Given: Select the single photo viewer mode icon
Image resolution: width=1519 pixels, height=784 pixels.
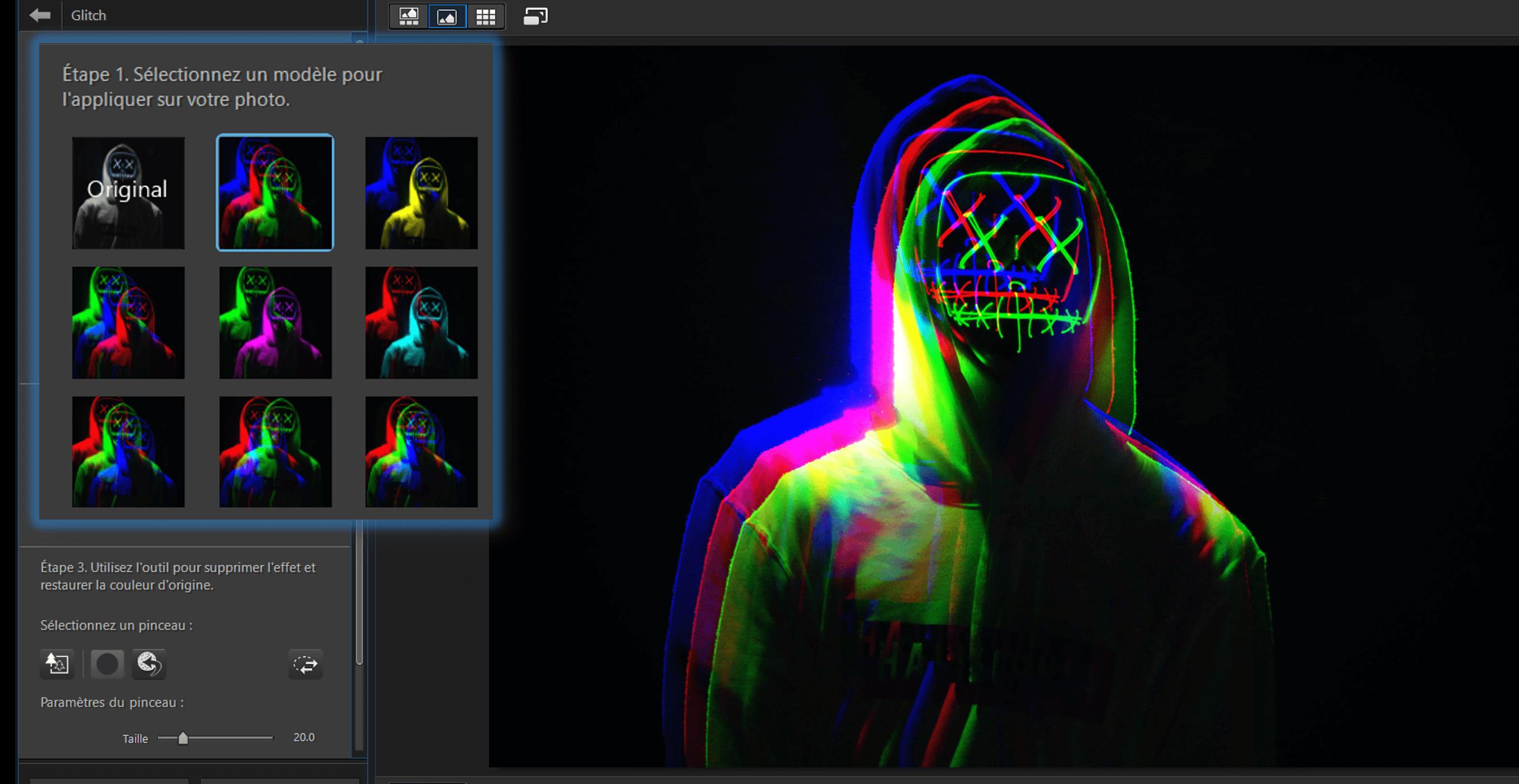Looking at the screenshot, I should 447,16.
